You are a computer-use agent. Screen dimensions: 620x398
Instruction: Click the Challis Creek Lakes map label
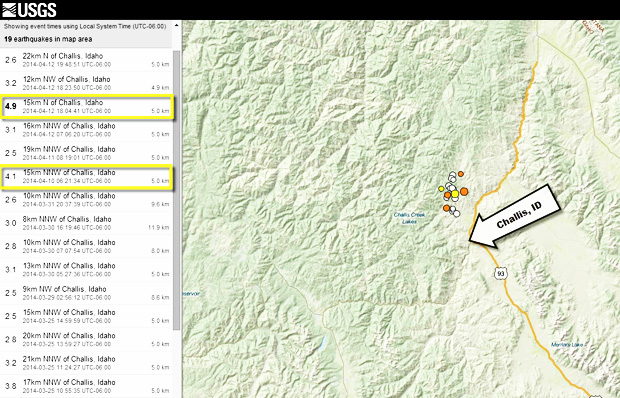[409, 218]
